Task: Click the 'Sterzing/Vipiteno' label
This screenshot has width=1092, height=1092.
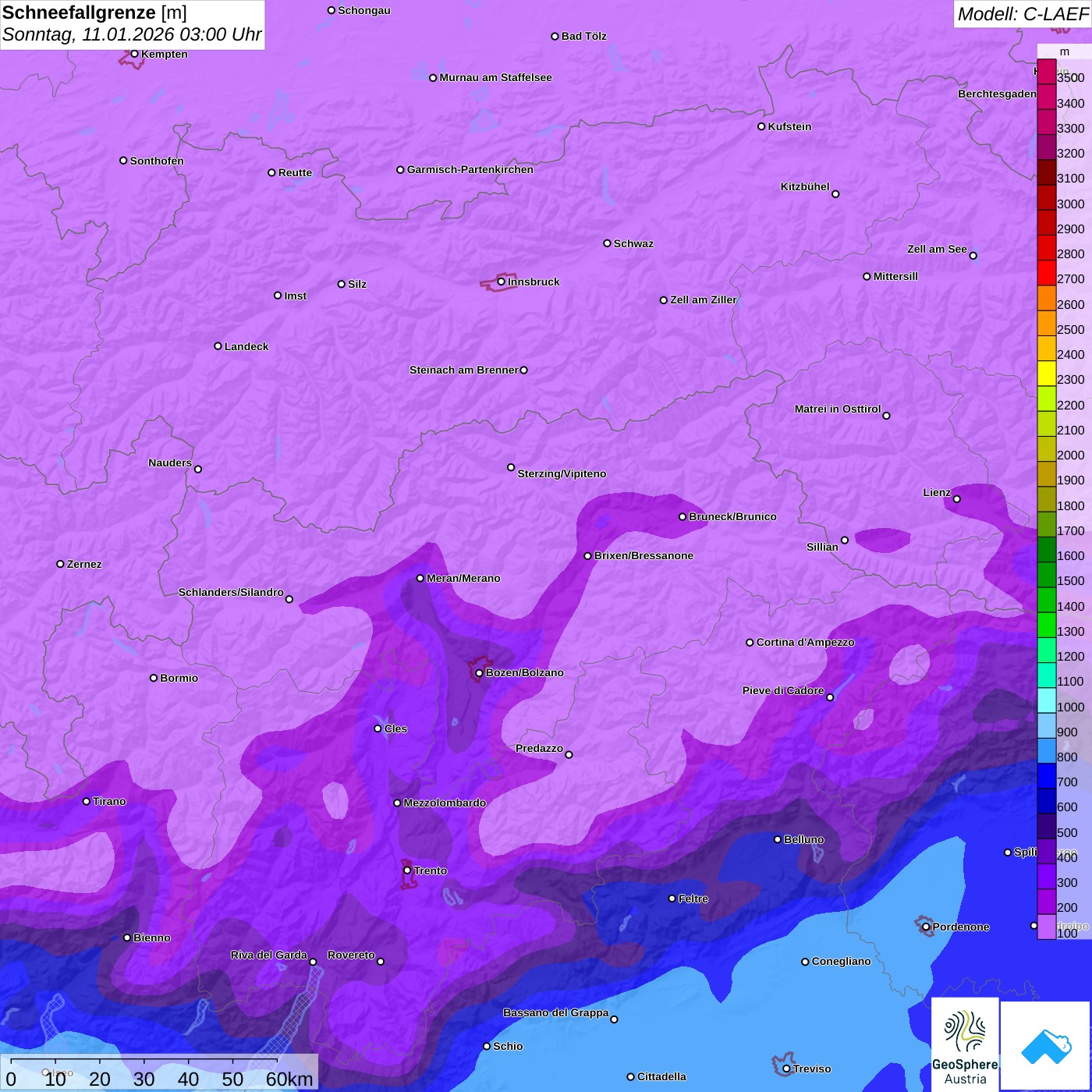Action: [x=562, y=473]
